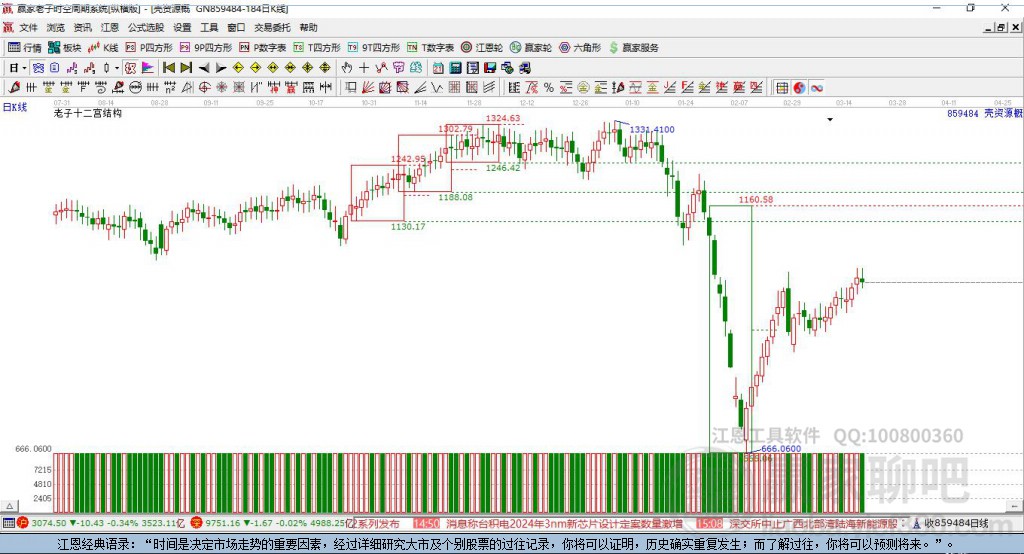
Task: Click the 1324.63 red price label
Action: [503, 118]
